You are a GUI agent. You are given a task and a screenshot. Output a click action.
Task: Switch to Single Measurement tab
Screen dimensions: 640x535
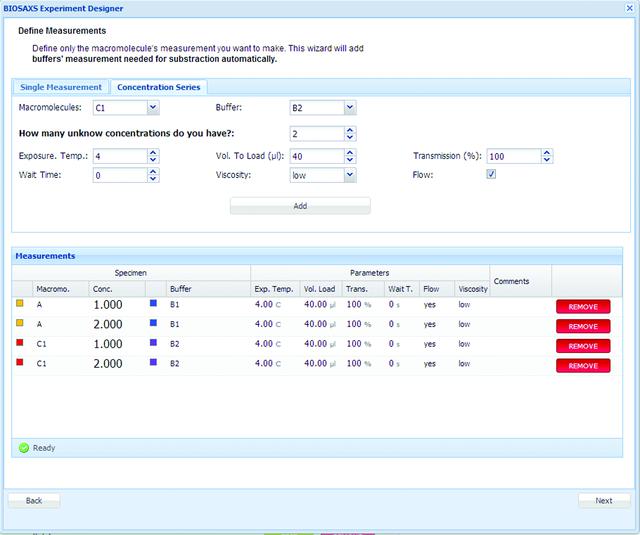(61, 87)
